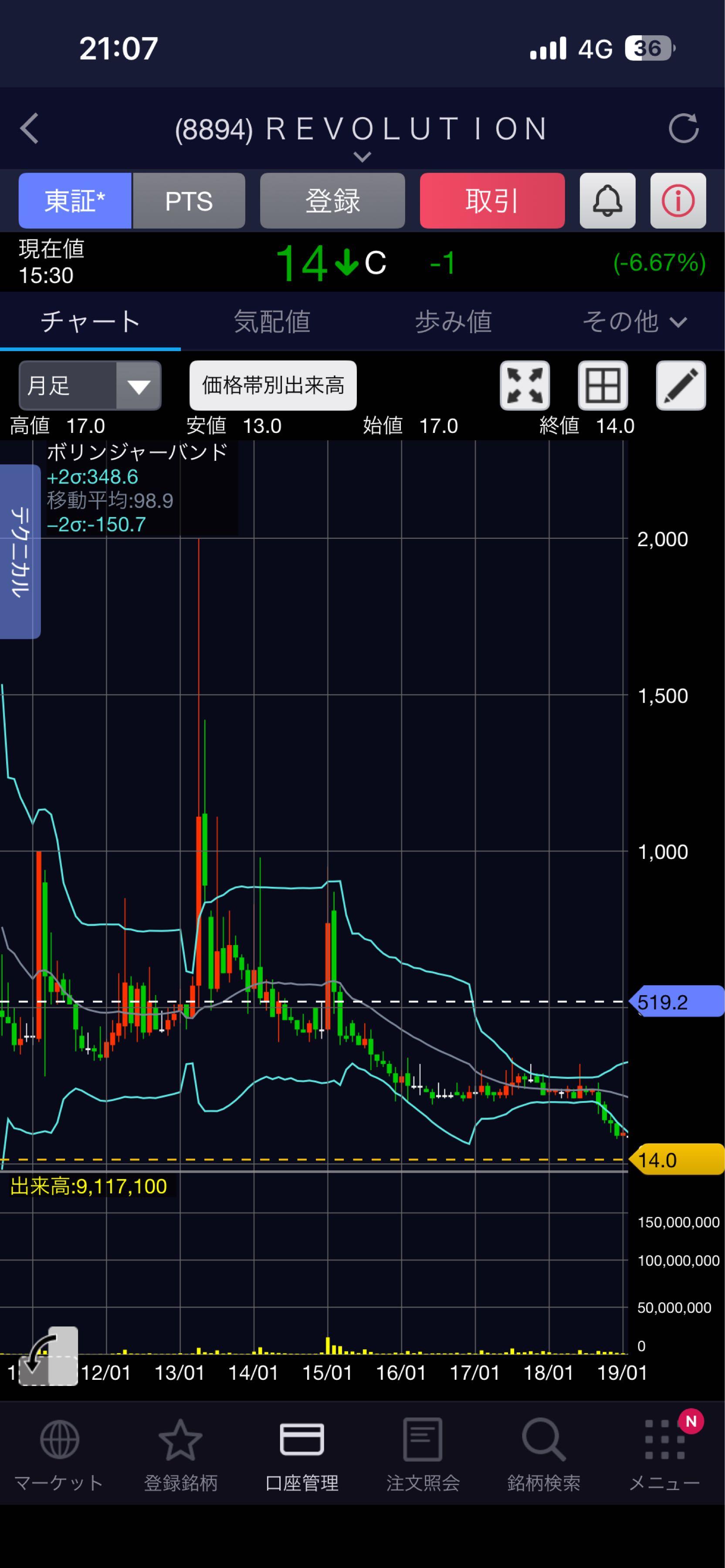The image size is (725, 1568).
Task: Open the 月足 period dropdown
Action: point(90,385)
